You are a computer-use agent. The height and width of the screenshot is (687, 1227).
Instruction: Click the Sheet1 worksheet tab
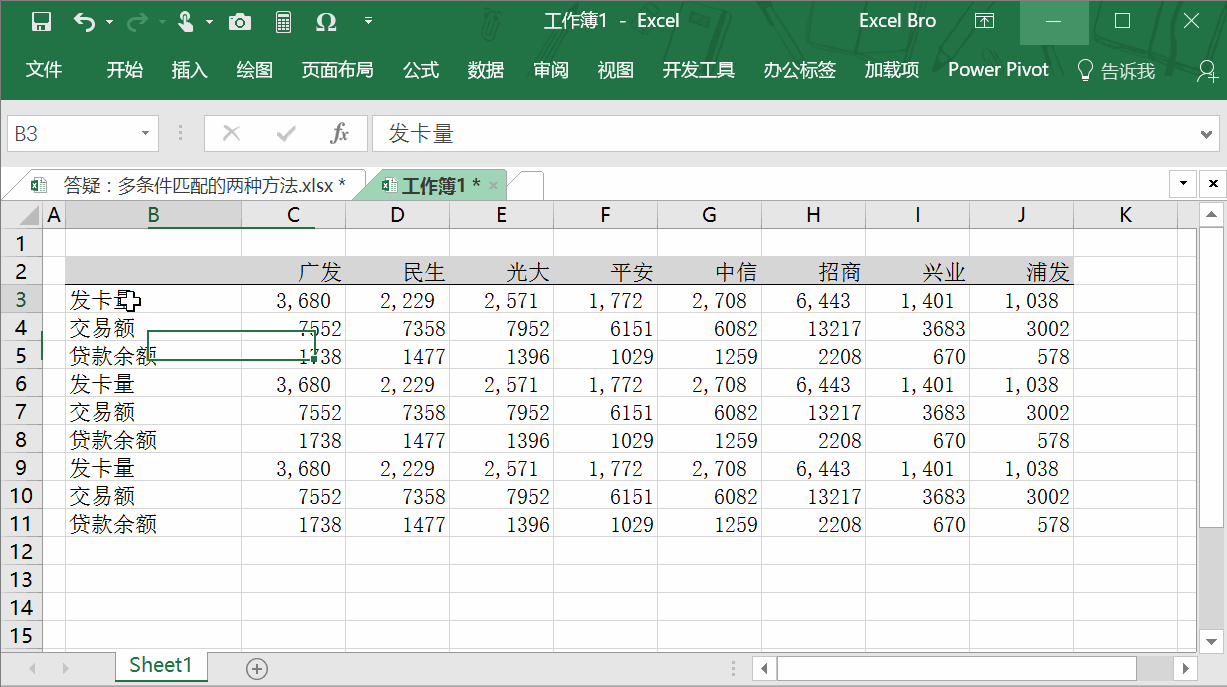click(x=161, y=666)
